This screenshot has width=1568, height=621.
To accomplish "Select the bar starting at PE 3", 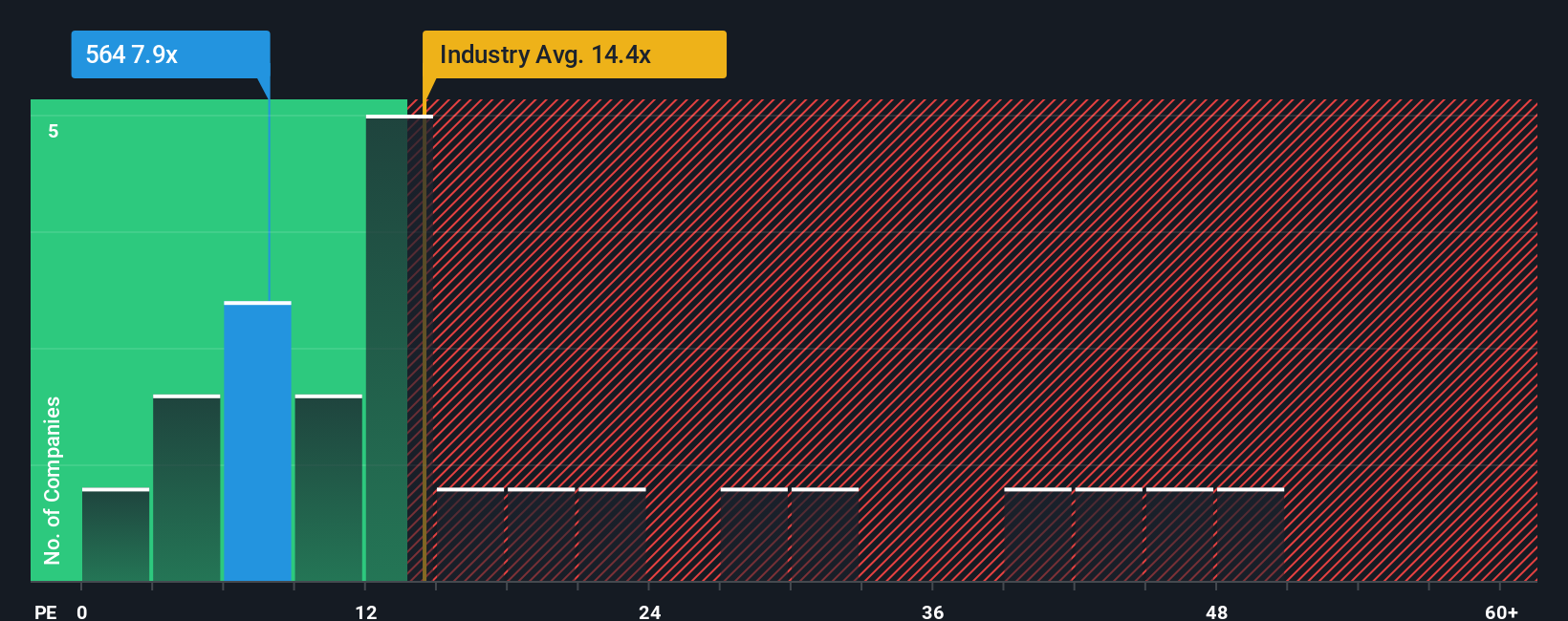I will (x=186, y=488).
